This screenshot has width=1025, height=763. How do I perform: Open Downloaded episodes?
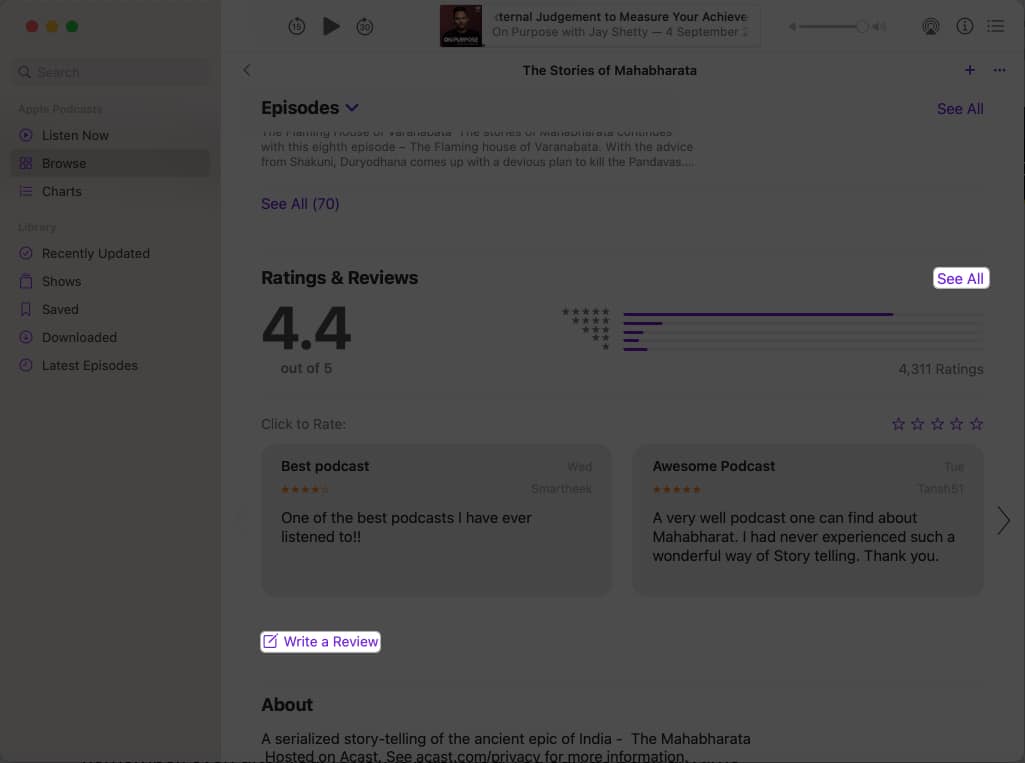point(110,338)
